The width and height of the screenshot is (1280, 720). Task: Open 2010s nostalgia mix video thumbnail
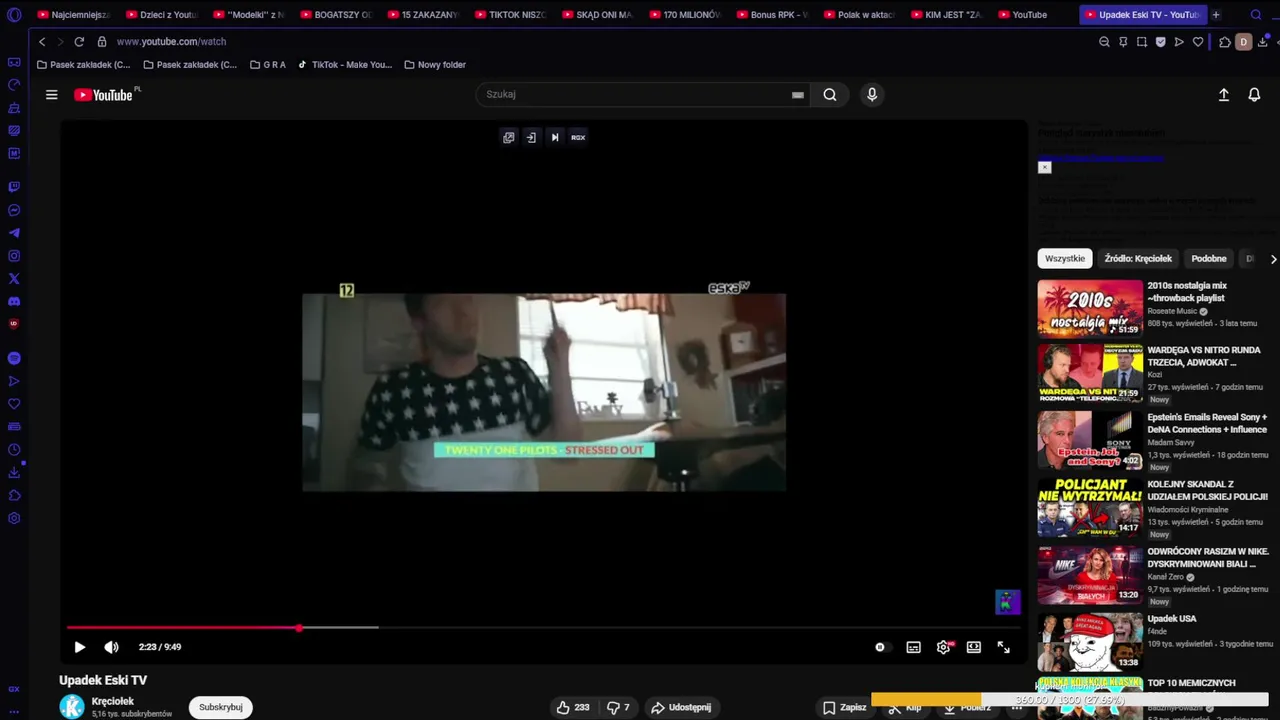[1090, 308]
